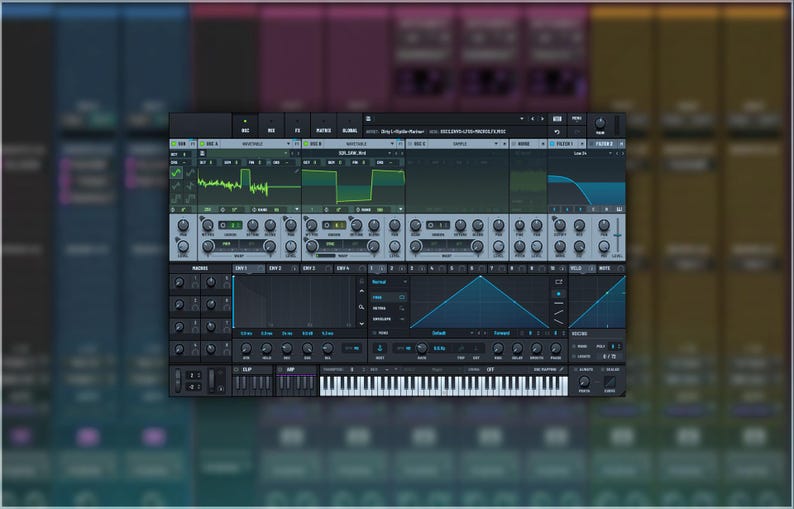
Task: Click the portamento CURVE display
Action: (610, 382)
